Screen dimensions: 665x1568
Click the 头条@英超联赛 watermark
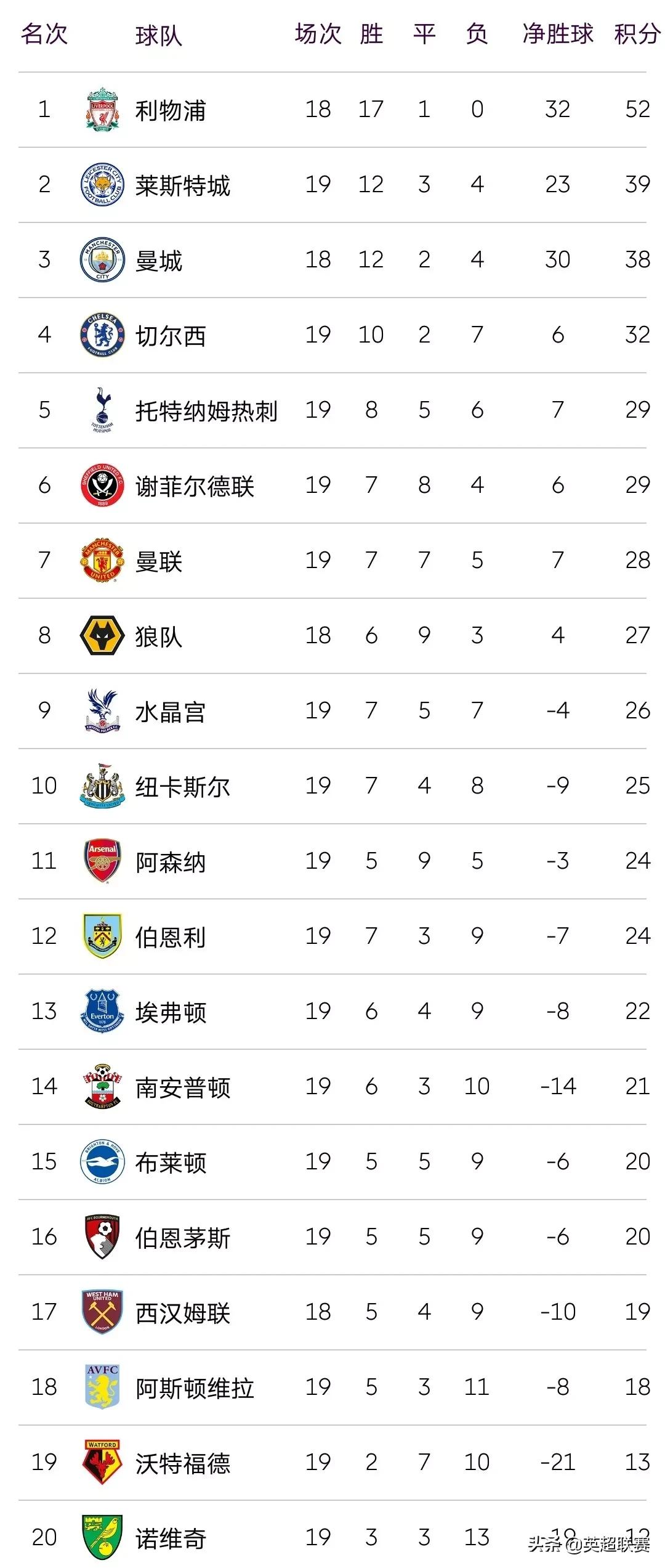pos(589,1545)
